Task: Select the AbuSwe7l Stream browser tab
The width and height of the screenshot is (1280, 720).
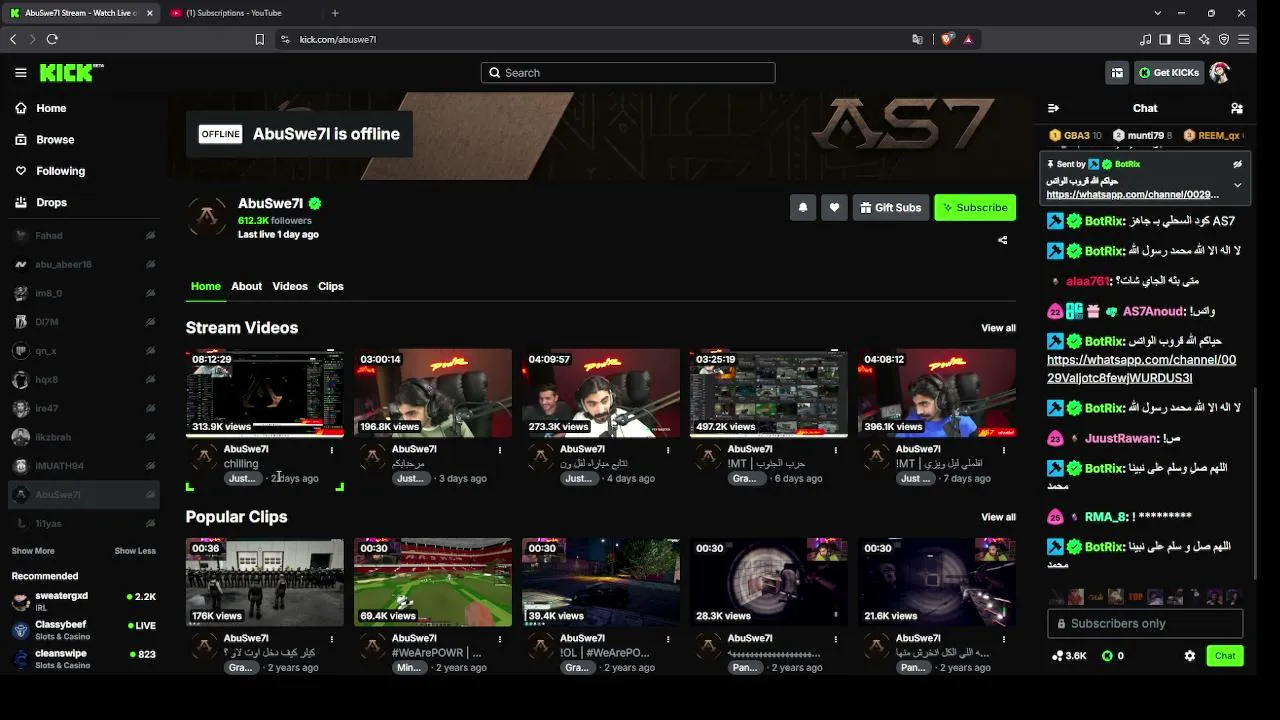Action: 80,13
